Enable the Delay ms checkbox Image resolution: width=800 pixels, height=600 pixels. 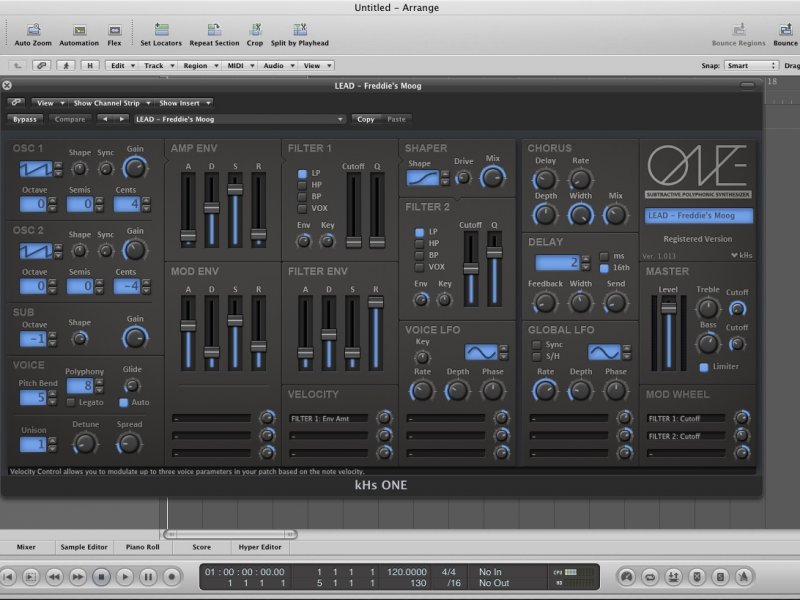click(604, 256)
